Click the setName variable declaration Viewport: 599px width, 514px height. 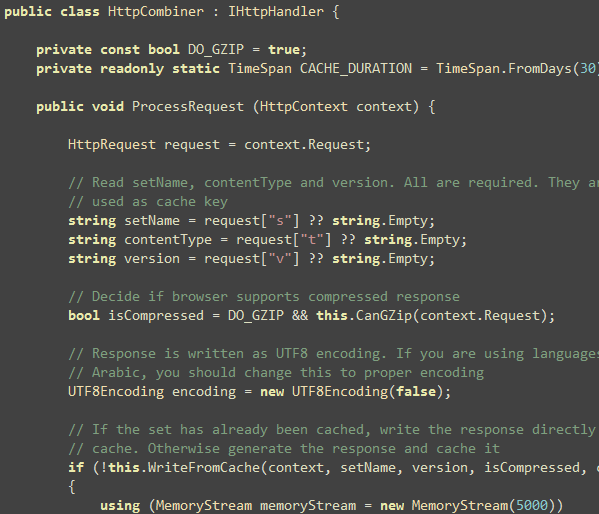tap(152, 221)
